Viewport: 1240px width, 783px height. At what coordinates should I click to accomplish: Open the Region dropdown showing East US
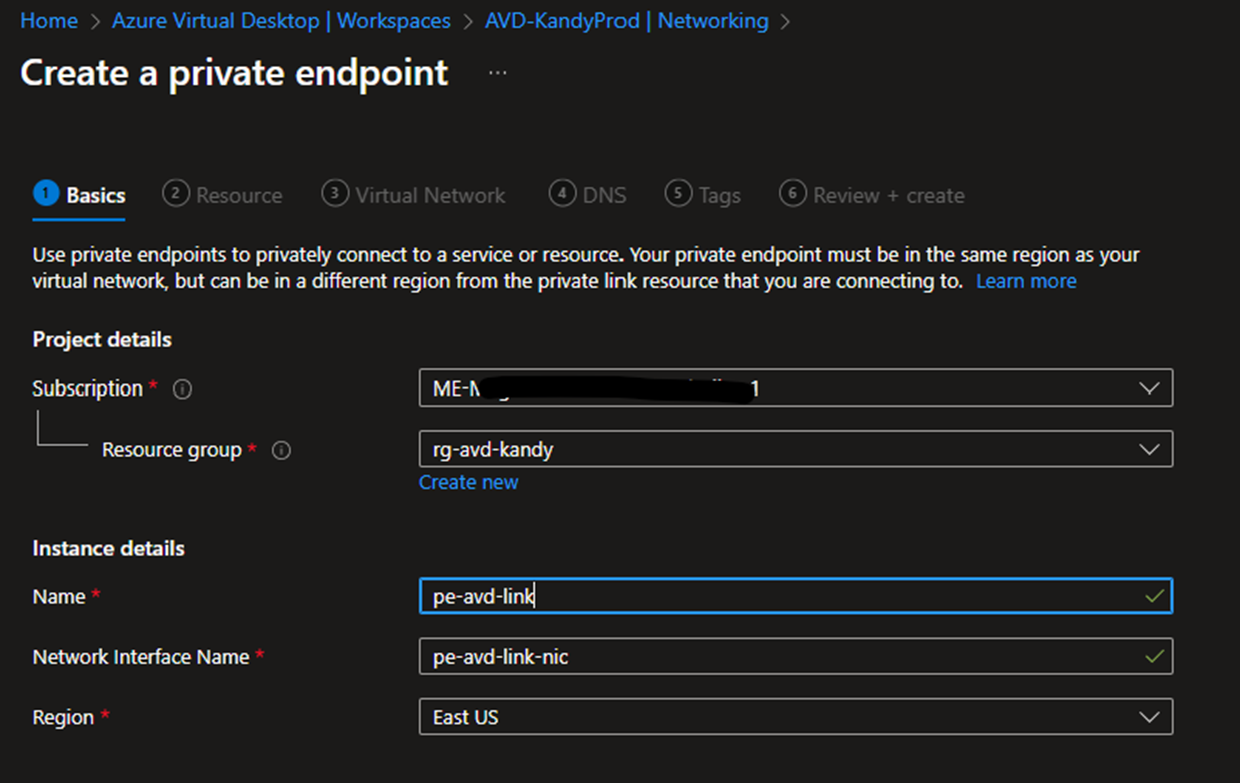click(x=796, y=717)
